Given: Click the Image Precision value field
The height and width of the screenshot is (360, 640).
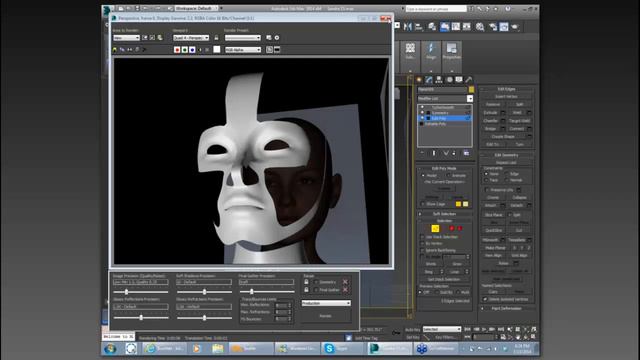Looking at the screenshot, I should [x=140, y=282].
